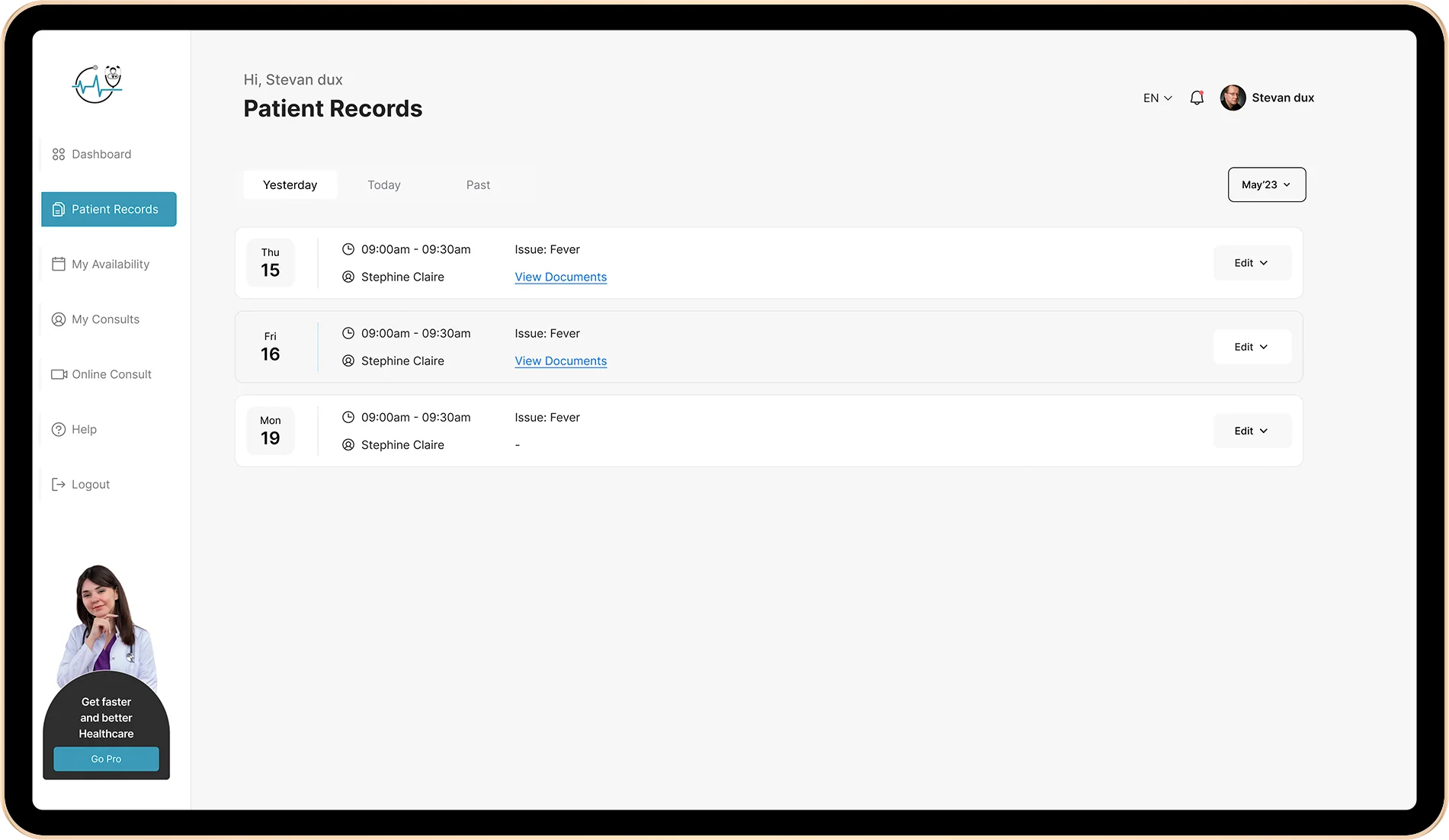Click the My Availability calendar icon
Image resolution: width=1449 pixels, height=840 pixels.
coord(58,265)
